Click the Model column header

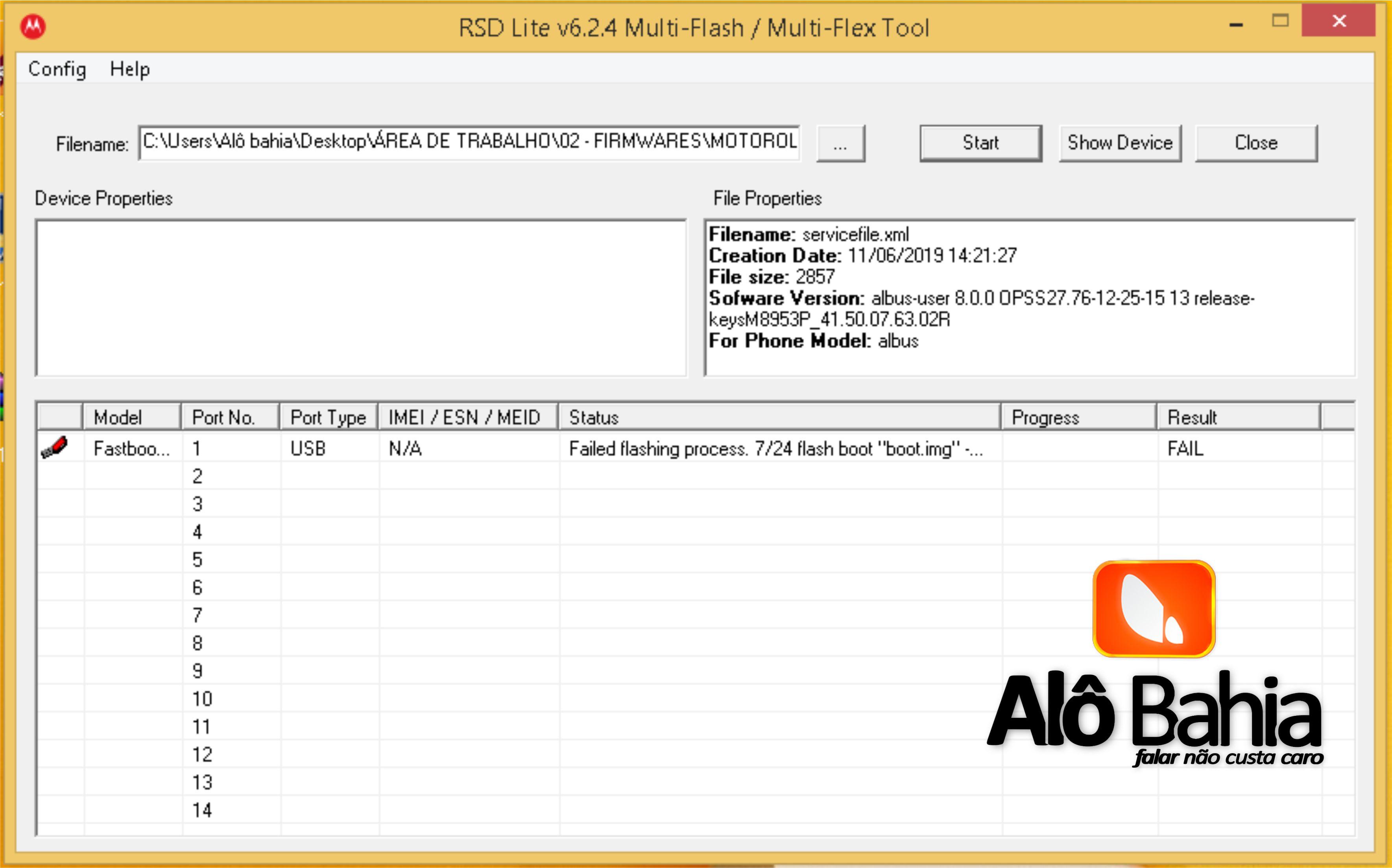click(132, 417)
